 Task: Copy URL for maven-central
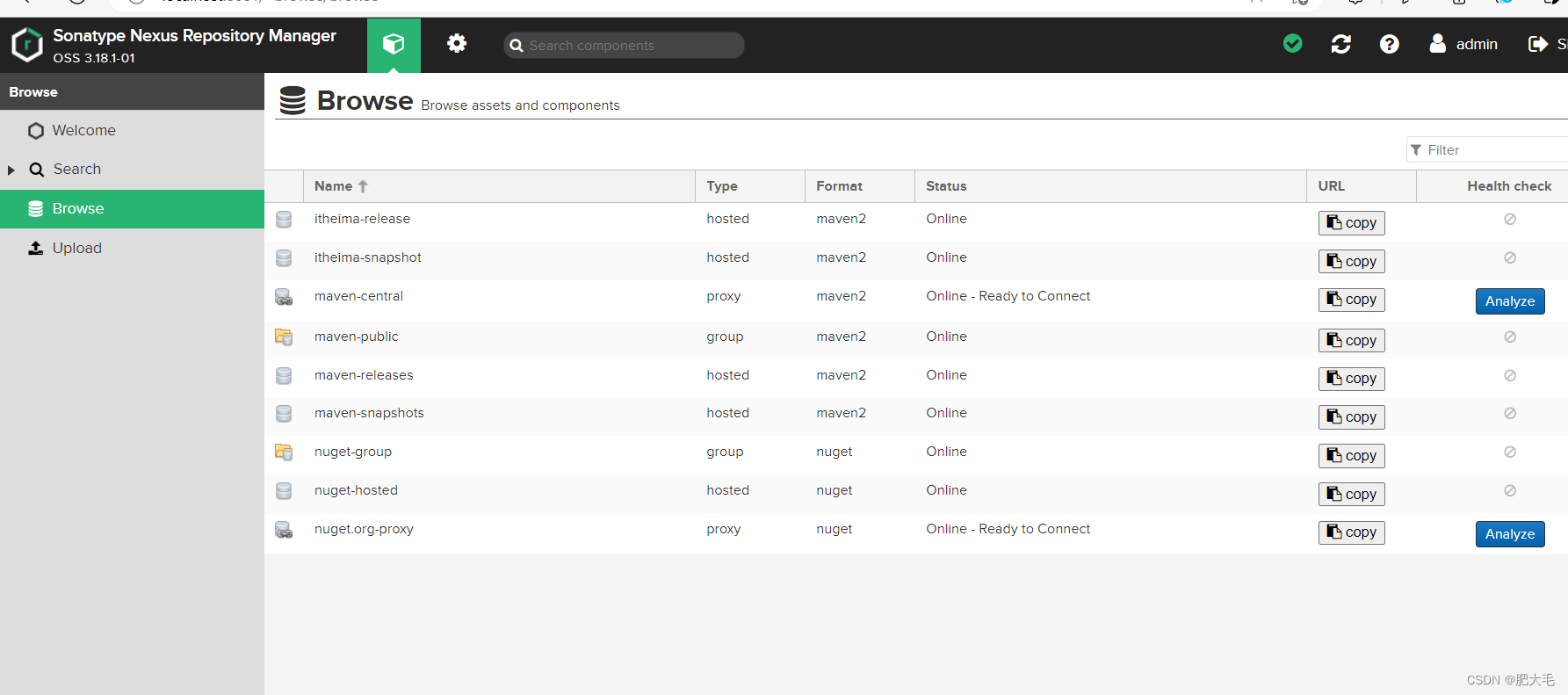(1351, 300)
